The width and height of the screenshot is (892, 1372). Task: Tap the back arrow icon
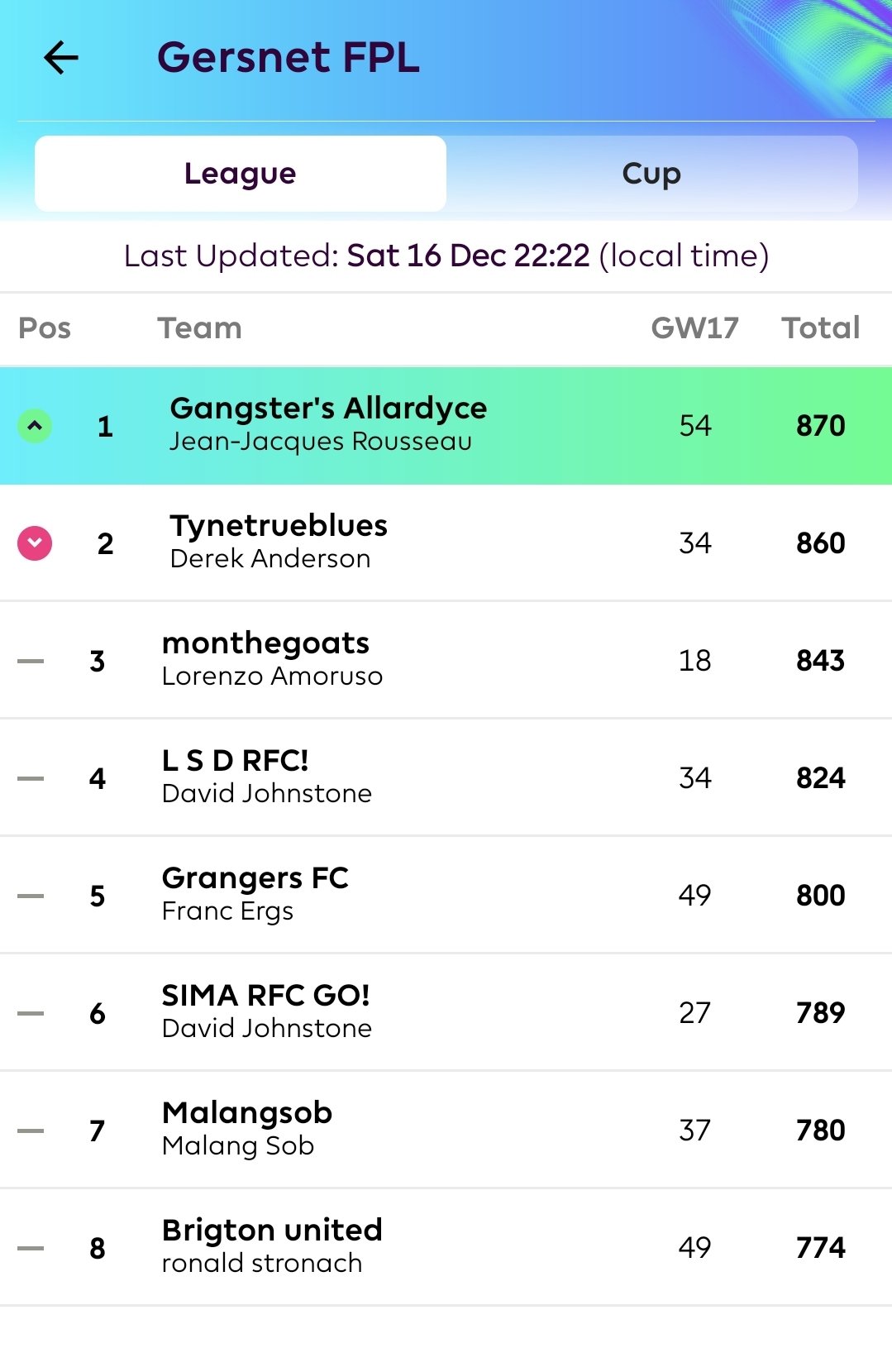pos(61,58)
